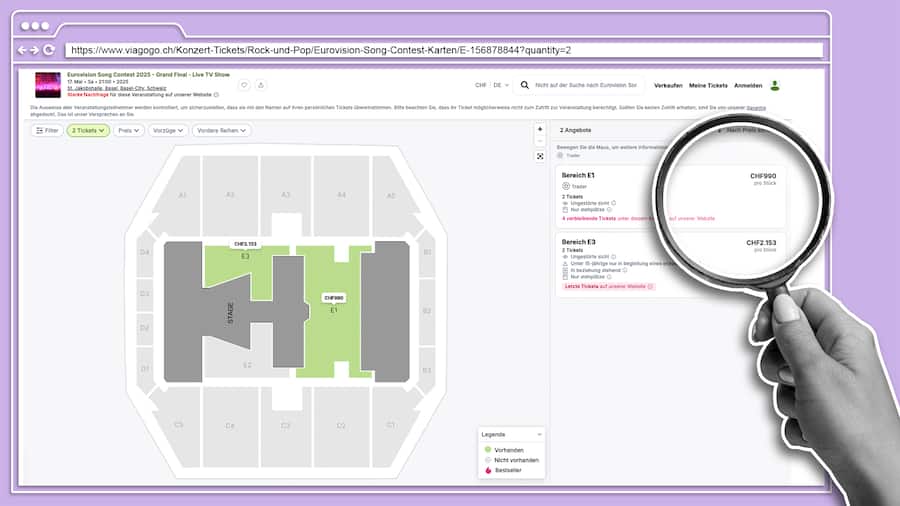900x506 pixels.
Task: Click the grey Nicht vorhanden legend swatch
Action: 488,460
